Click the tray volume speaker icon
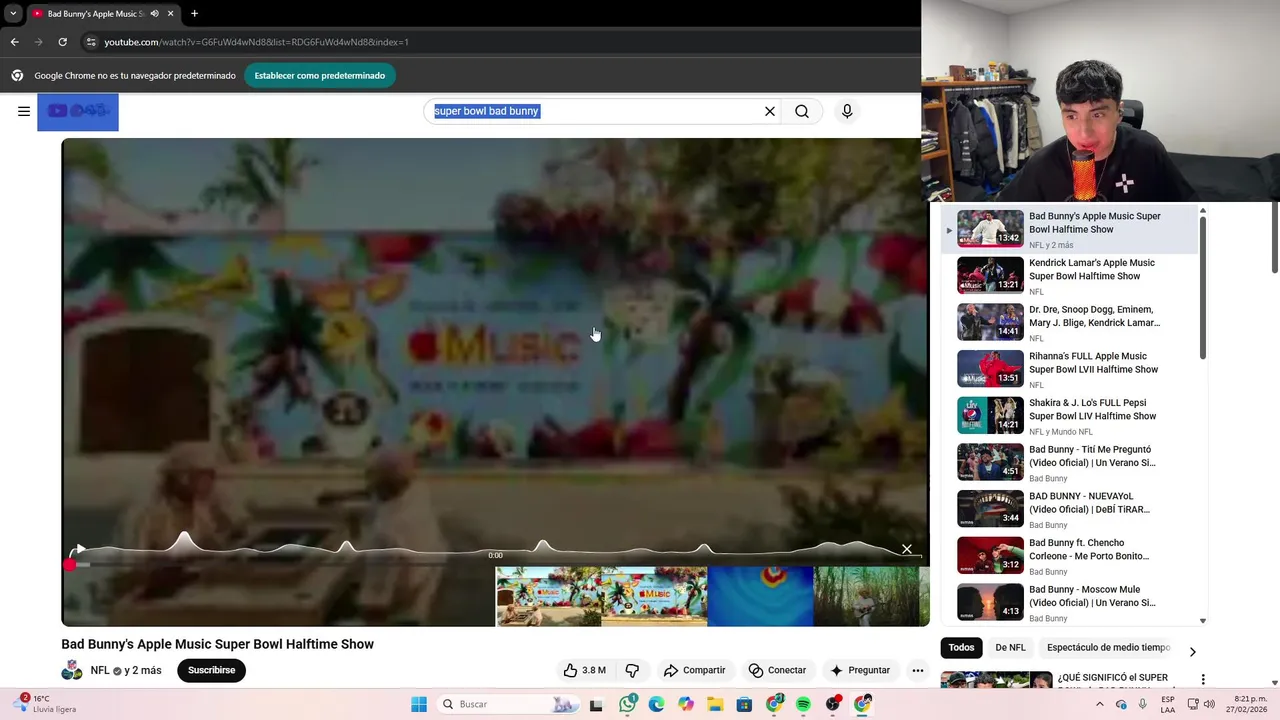The image size is (1280, 720). [x=1209, y=704]
